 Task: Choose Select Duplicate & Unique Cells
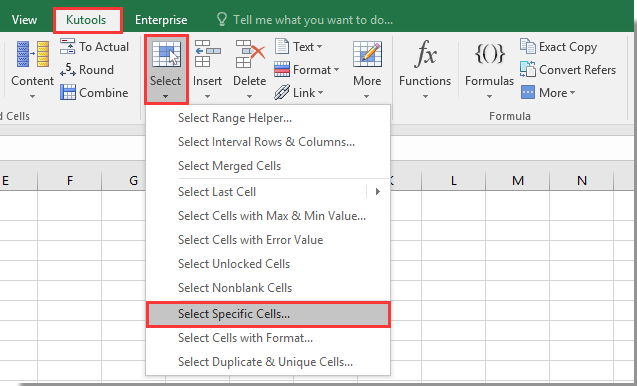click(268, 362)
